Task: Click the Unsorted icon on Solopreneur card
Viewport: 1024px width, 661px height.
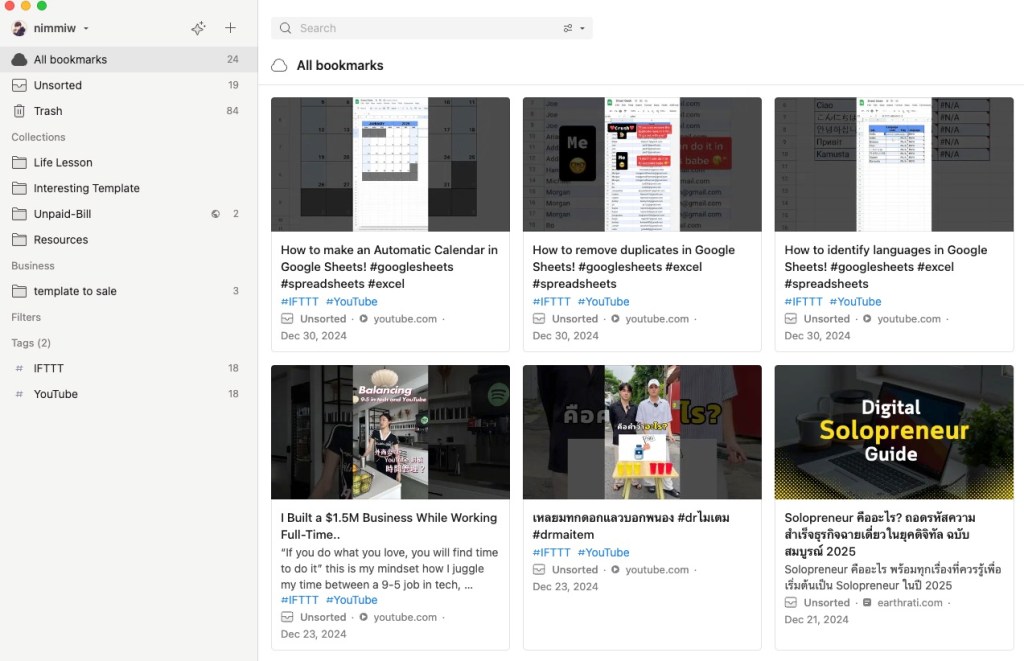Action: tap(790, 603)
